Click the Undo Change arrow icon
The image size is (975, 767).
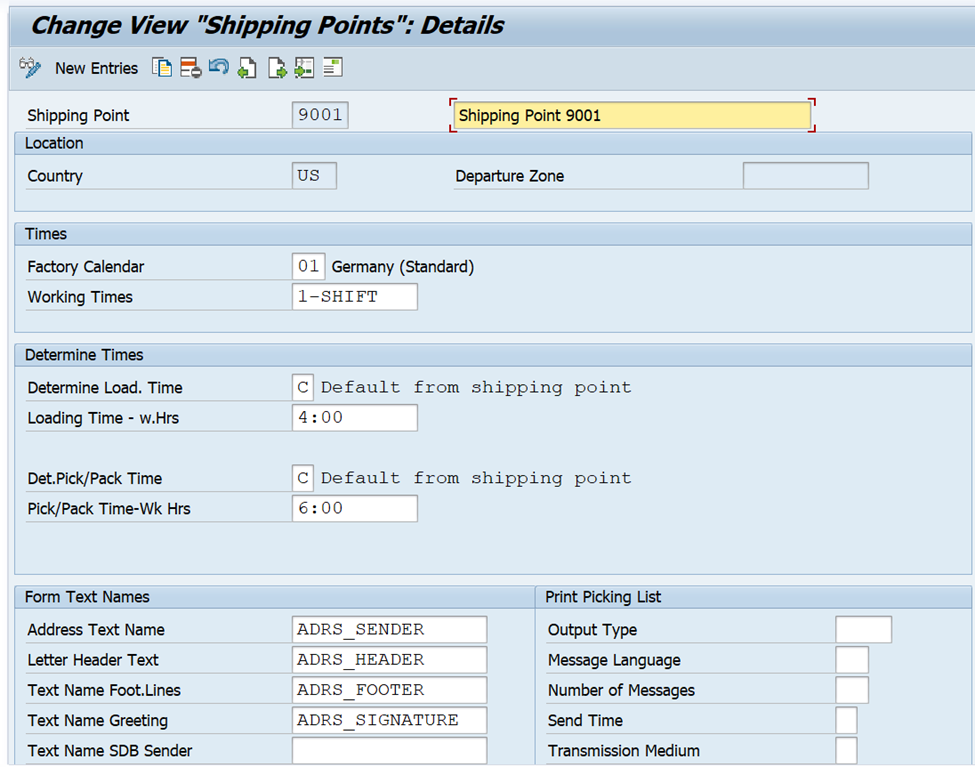(x=218, y=67)
